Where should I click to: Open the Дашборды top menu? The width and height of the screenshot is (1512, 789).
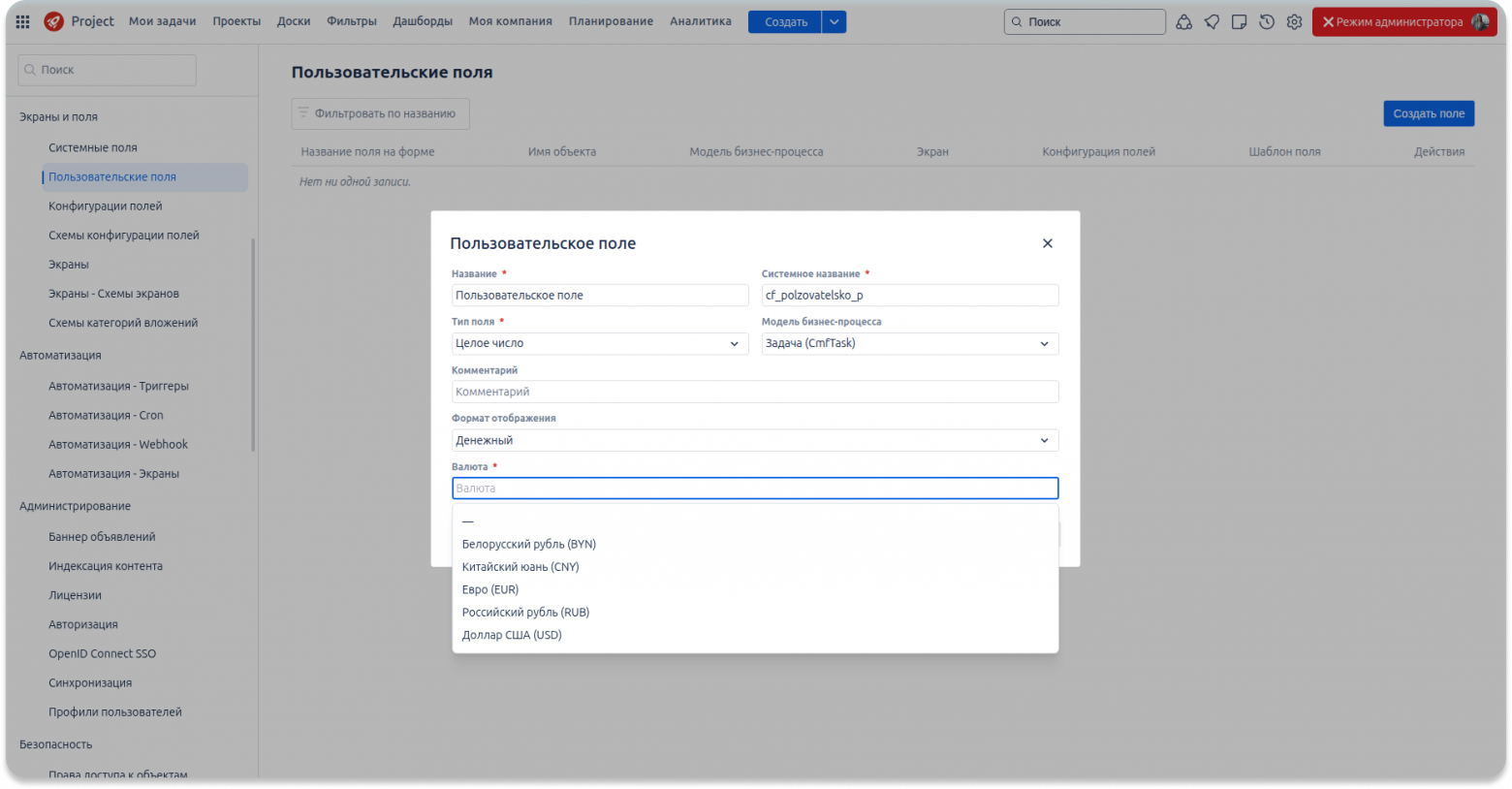pyautogui.click(x=423, y=21)
